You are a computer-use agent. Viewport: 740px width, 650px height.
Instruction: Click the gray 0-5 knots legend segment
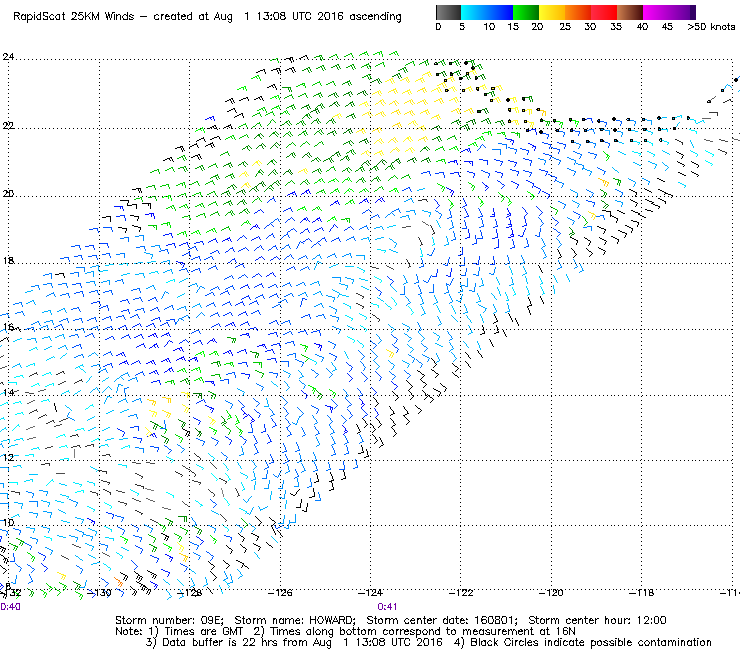pyautogui.click(x=448, y=12)
